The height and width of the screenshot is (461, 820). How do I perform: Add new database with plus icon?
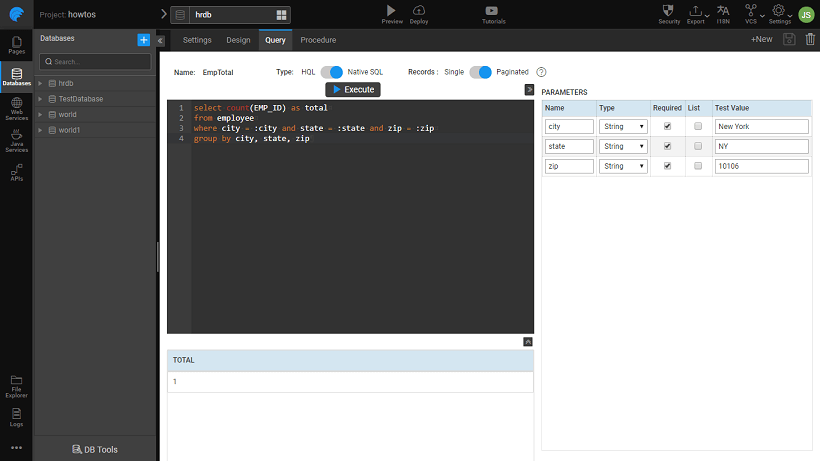[x=143, y=39]
